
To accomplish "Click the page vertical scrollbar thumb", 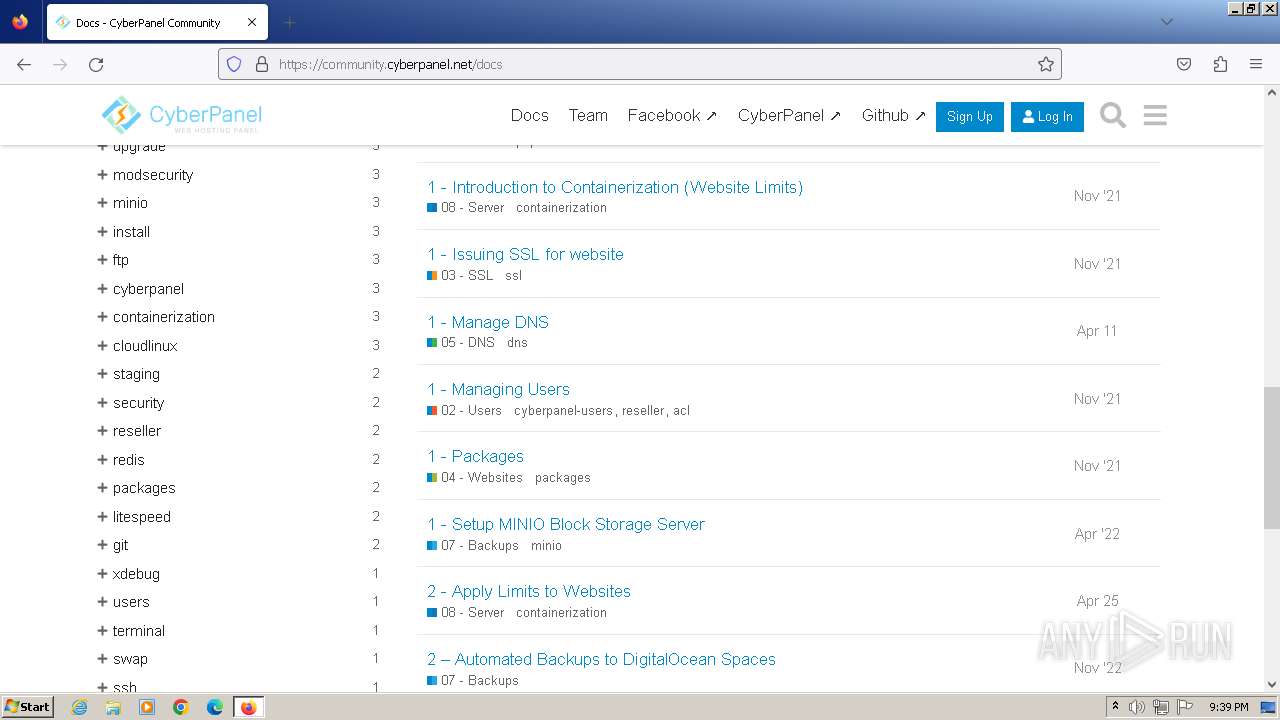I will [1272, 457].
